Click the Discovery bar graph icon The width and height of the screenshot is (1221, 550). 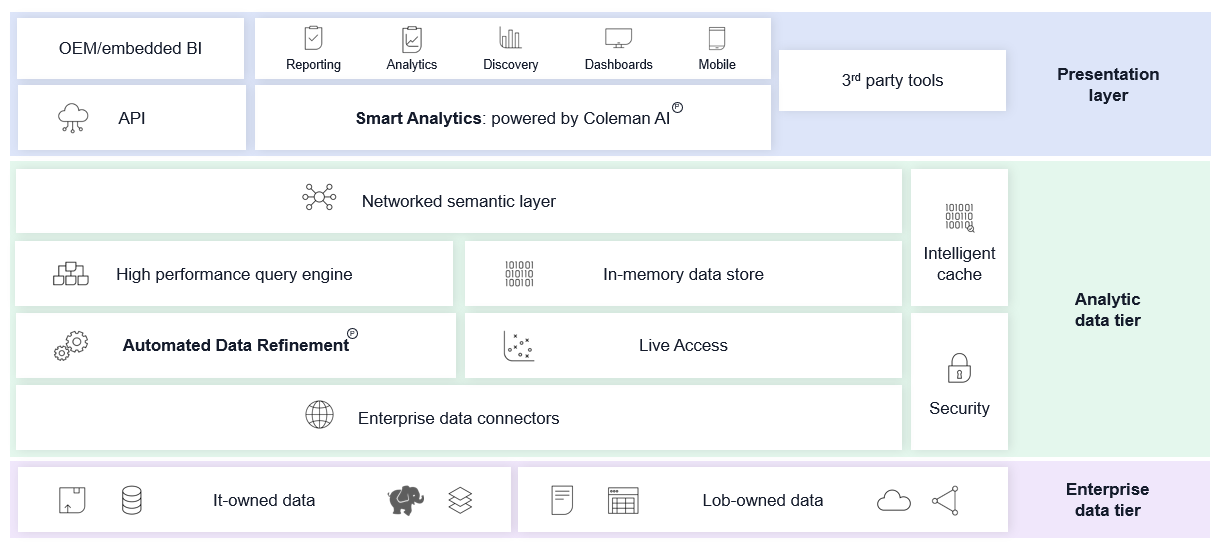coord(510,38)
